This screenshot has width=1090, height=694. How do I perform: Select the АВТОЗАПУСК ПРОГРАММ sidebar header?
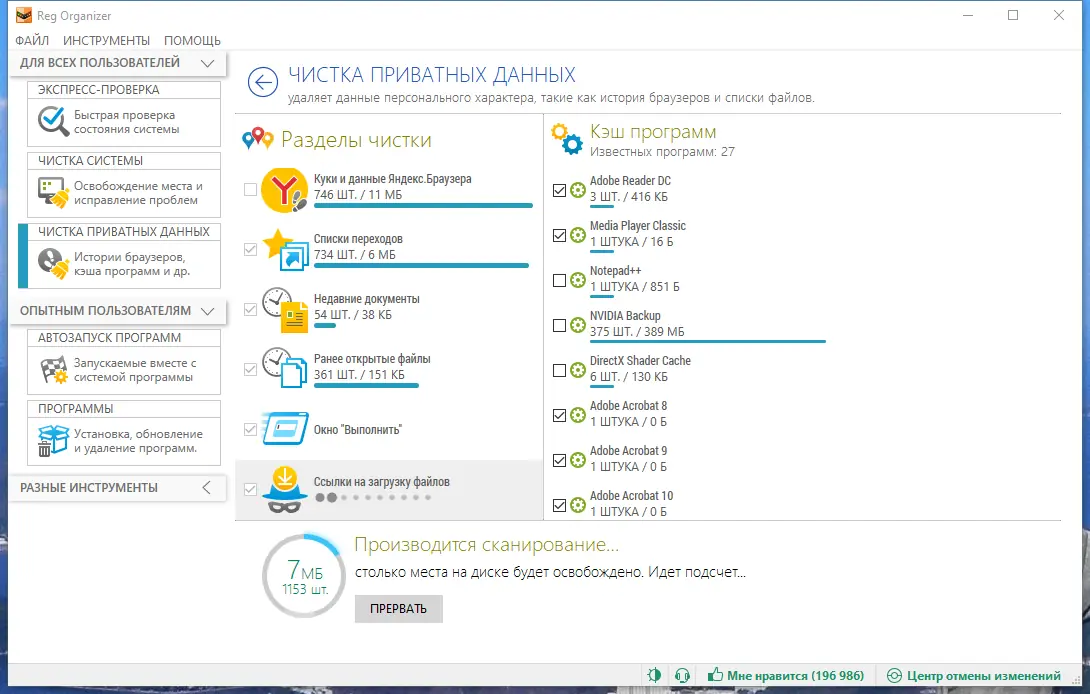click(124, 338)
